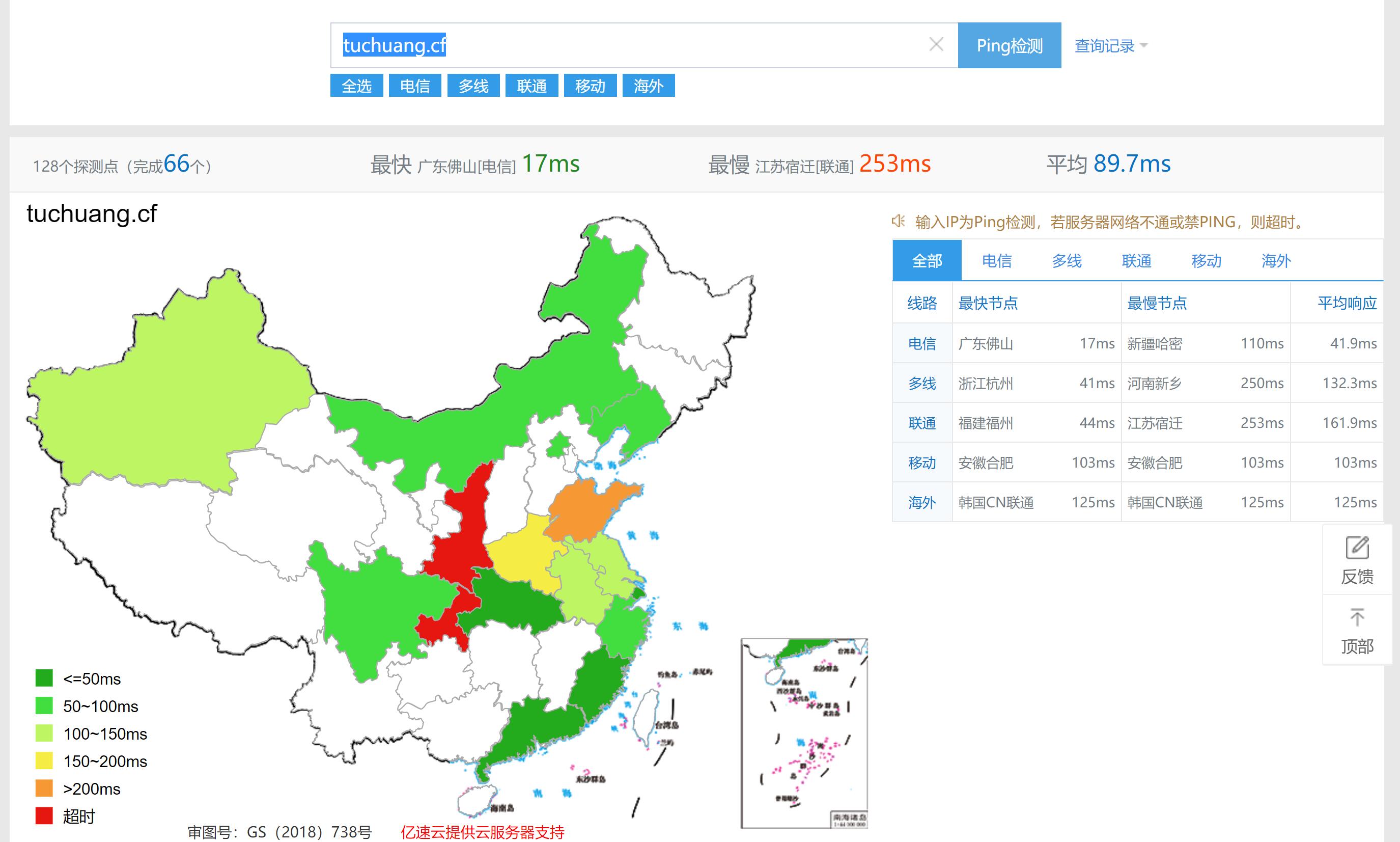The height and width of the screenshot is (842, 1400).
Task: Click the red 超时 legend swatch
Action: pos(44,816)
